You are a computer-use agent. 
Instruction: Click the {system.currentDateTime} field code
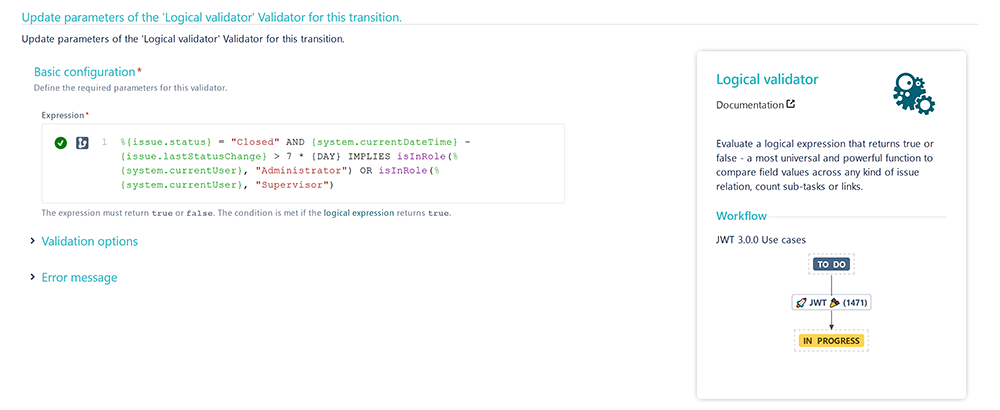(x=385, y=141)
